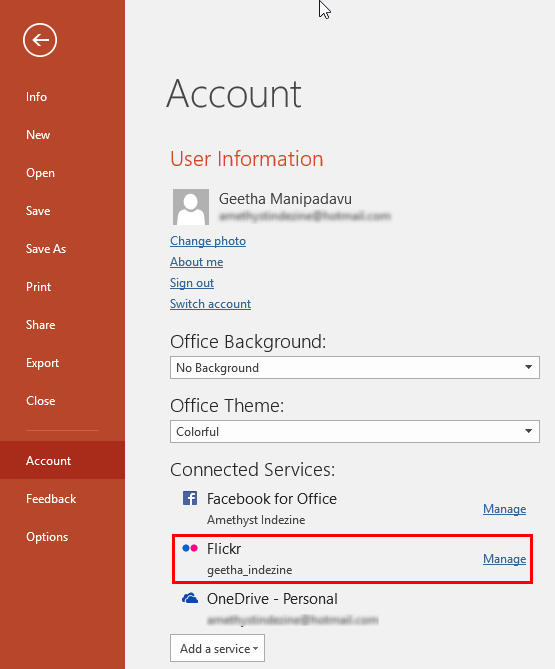Image resolution: width=555 pixels, height=669 pixels.
Task: Select New in the backstage menu
Action: click(x=38, y=135)
